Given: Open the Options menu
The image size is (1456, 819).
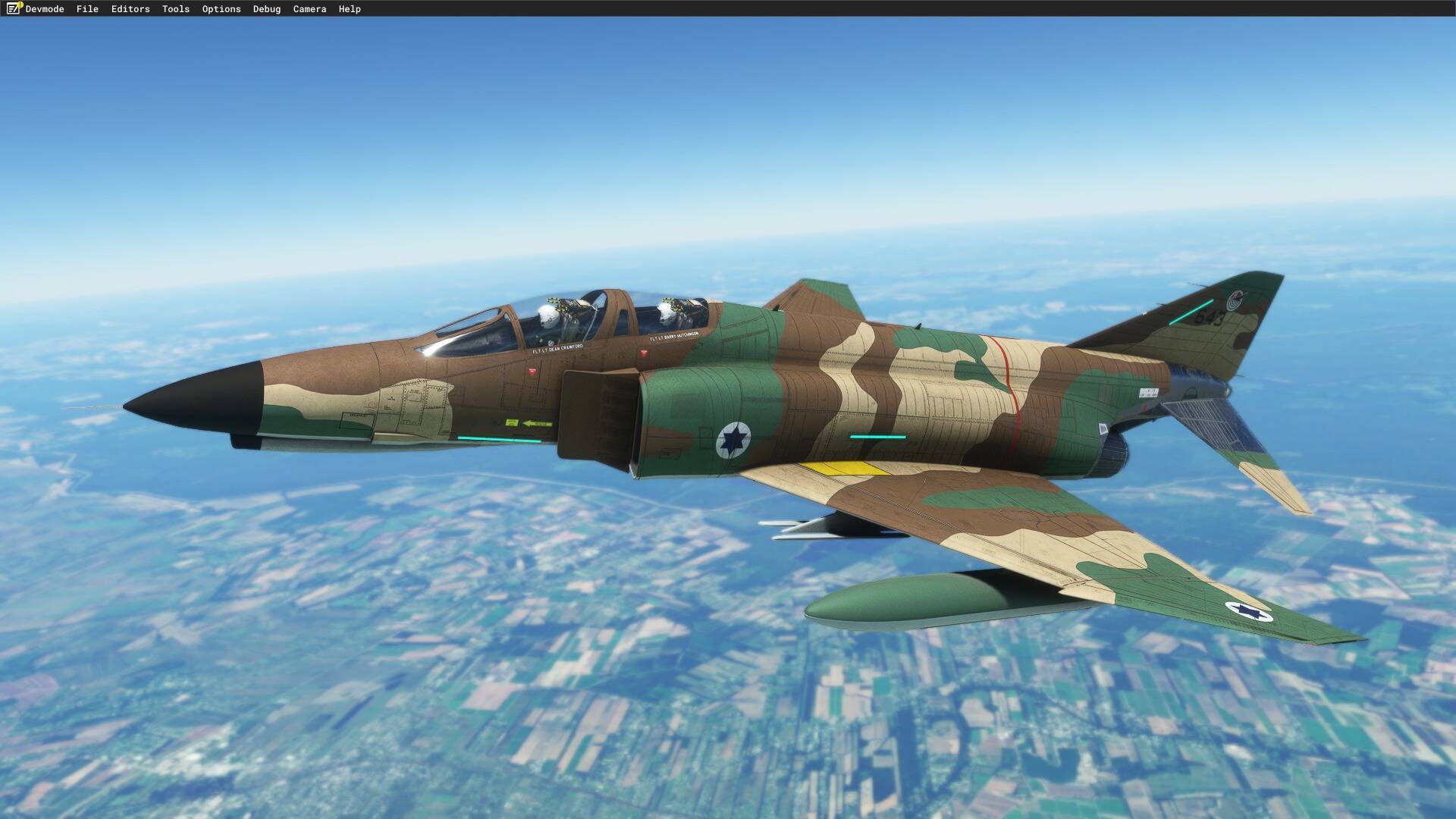Looking at the screenshot, I should coord(221,9).
